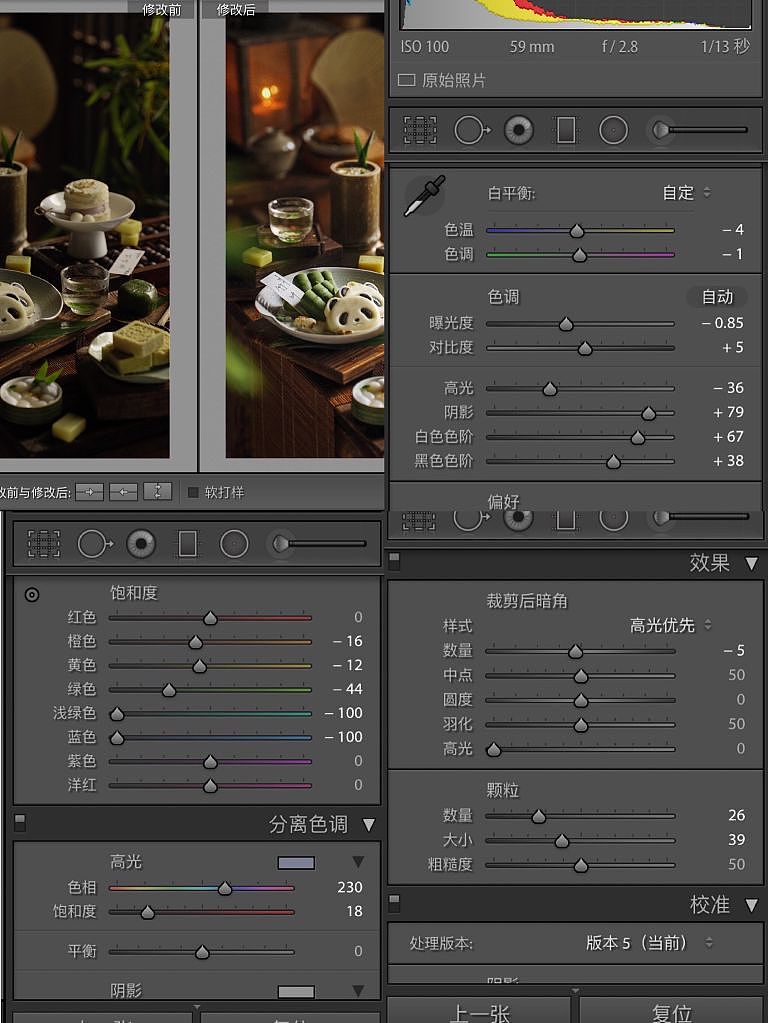
Task: Select the adjustment brush tool below the histogram
Action: pyautogui.click(x=699, y=130)
